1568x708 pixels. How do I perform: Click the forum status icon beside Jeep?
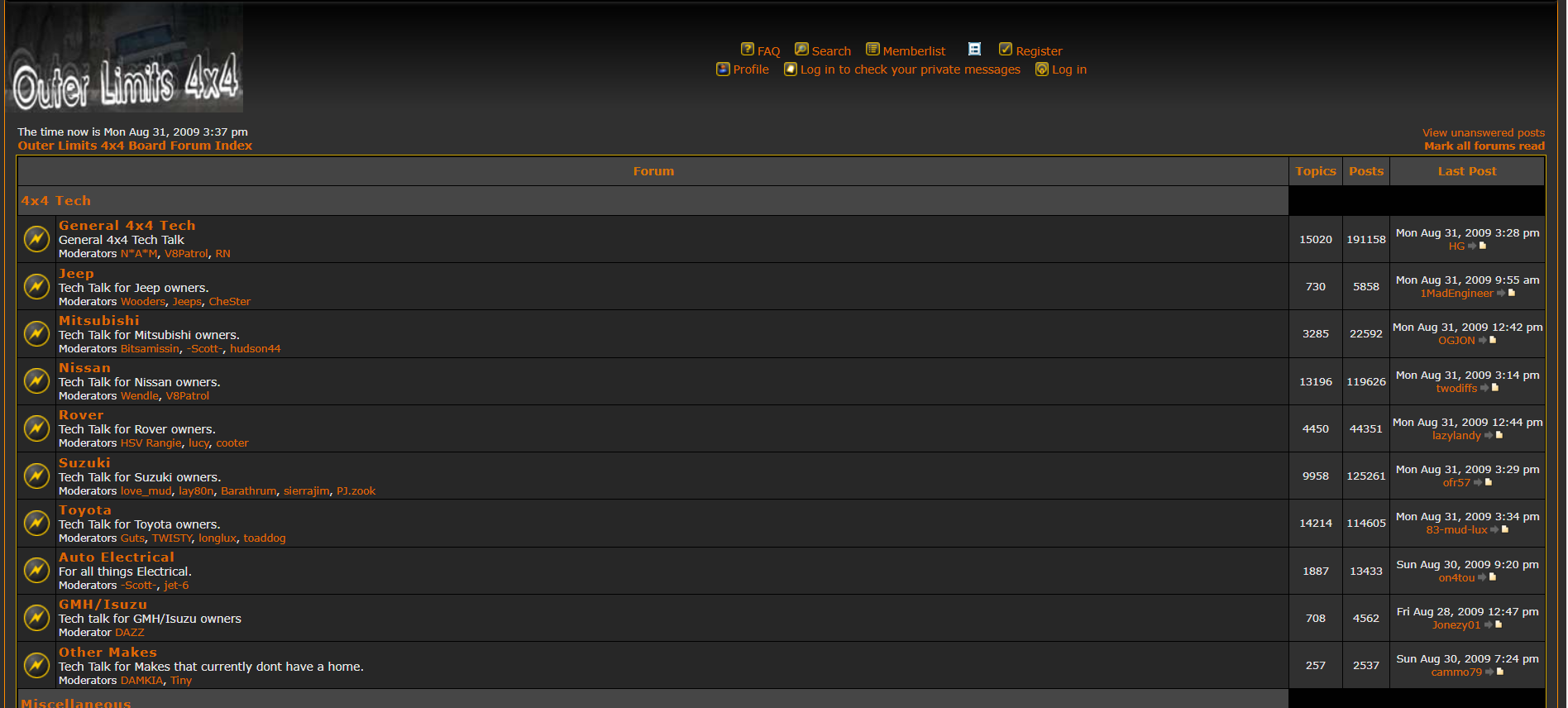click(x=36, y=286)
